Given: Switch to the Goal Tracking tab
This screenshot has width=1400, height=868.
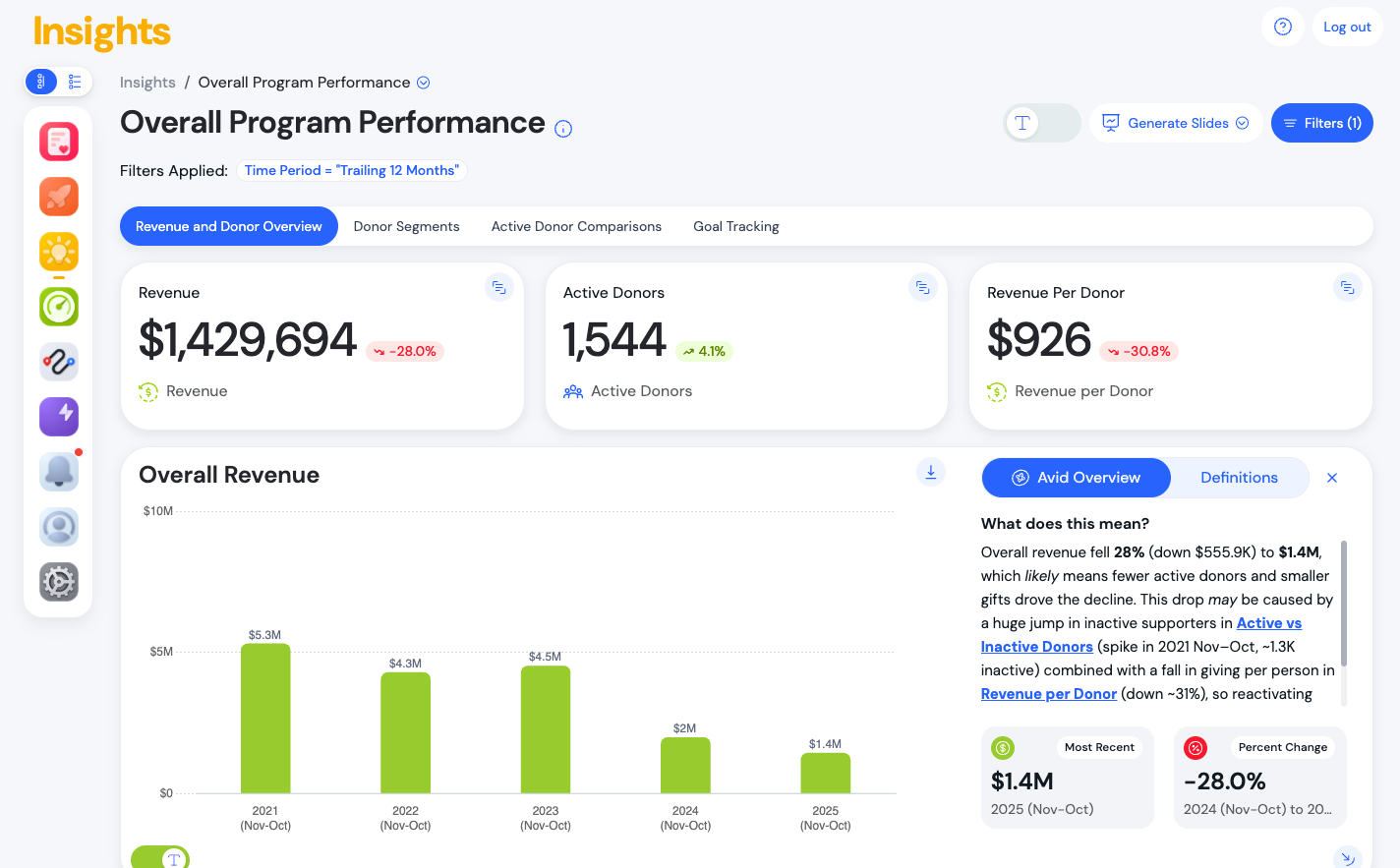Looking at the screenshot, I should (x=735, y=226).
